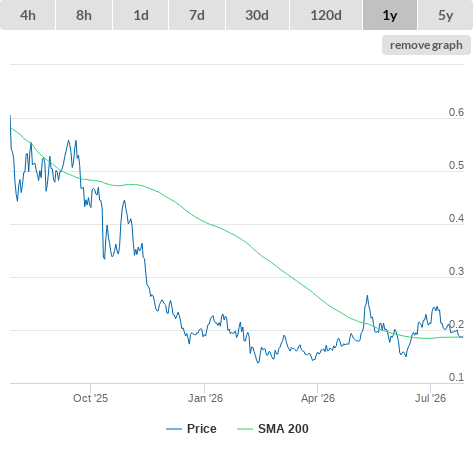
Task: Toggle the SMA 200 legend label
Action: [x=283, y=429]
